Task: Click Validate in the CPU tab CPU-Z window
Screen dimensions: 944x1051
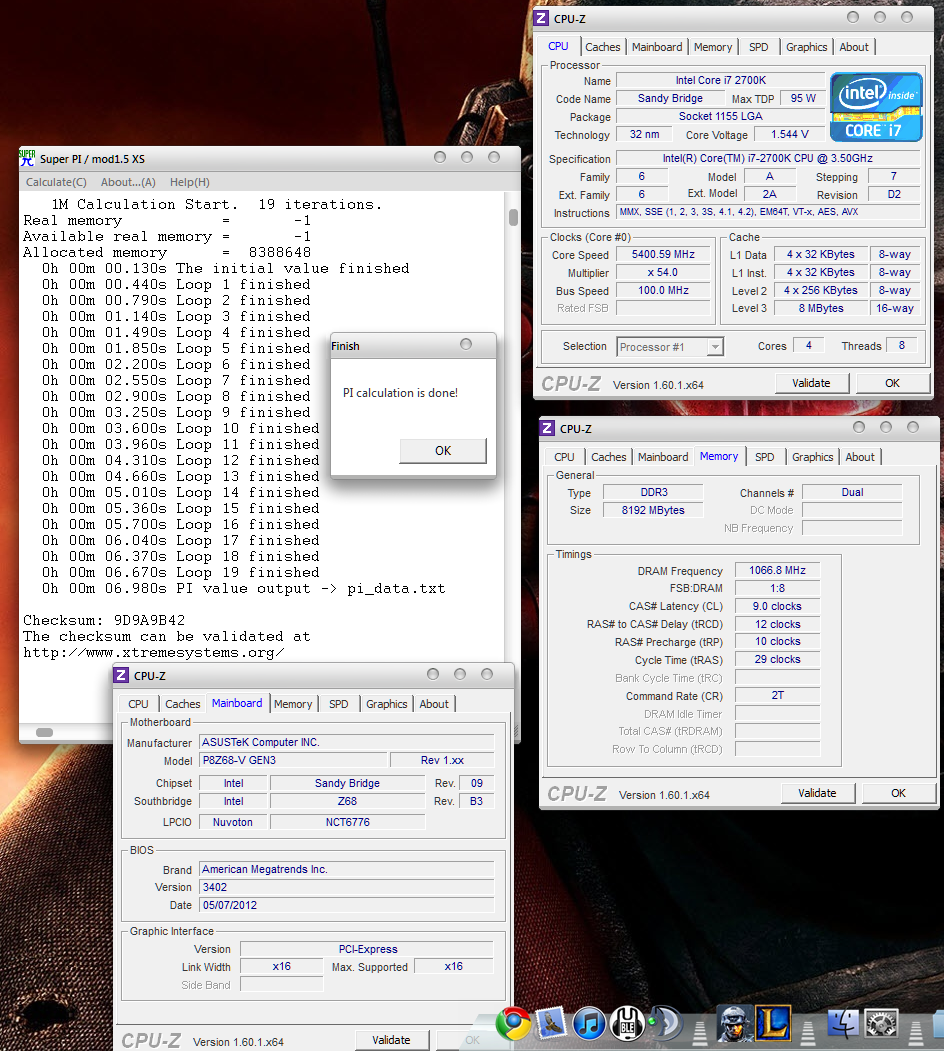Action: (811, 383)
